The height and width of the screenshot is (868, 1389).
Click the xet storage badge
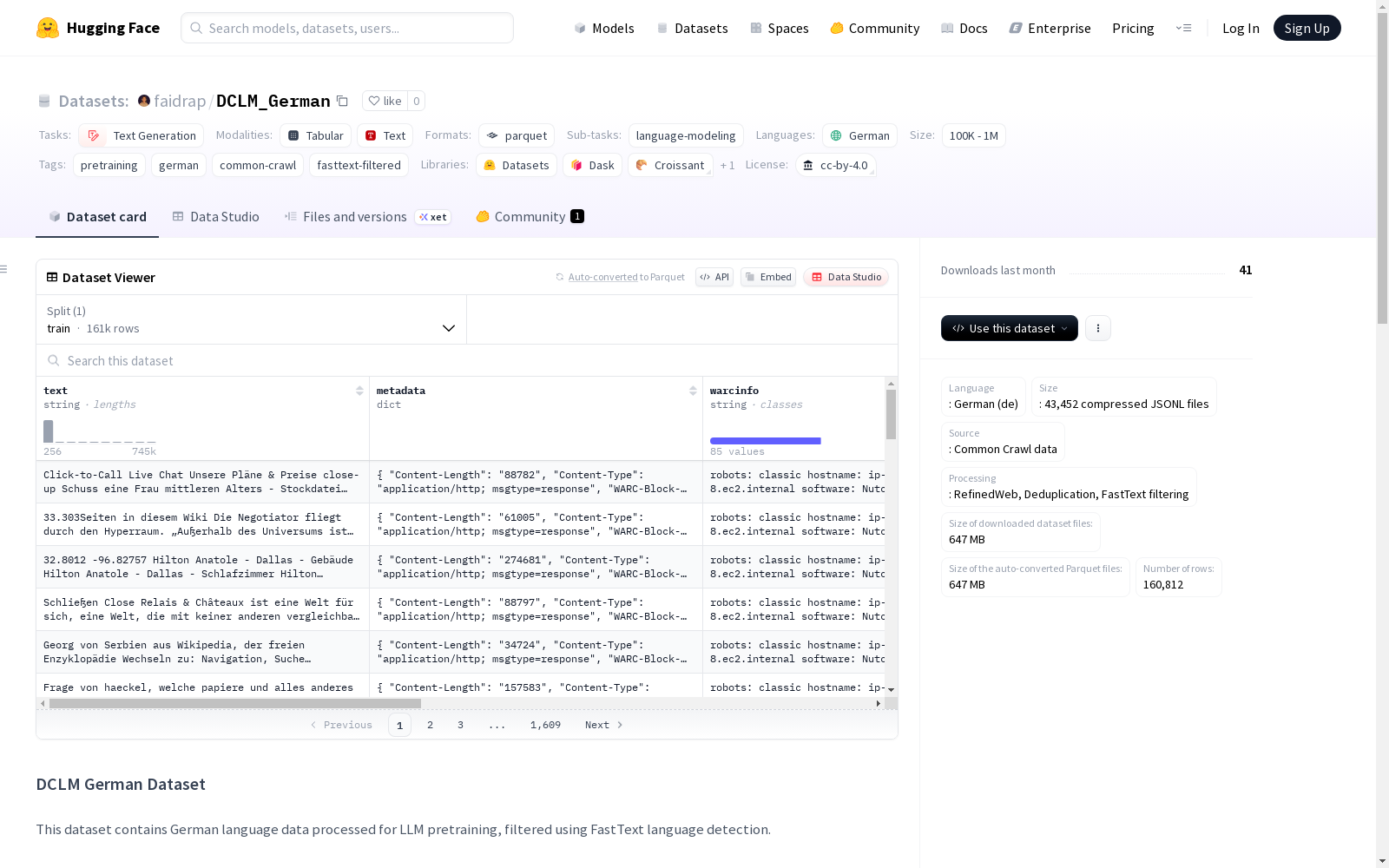pyautogui.click(x=433, y=217)
